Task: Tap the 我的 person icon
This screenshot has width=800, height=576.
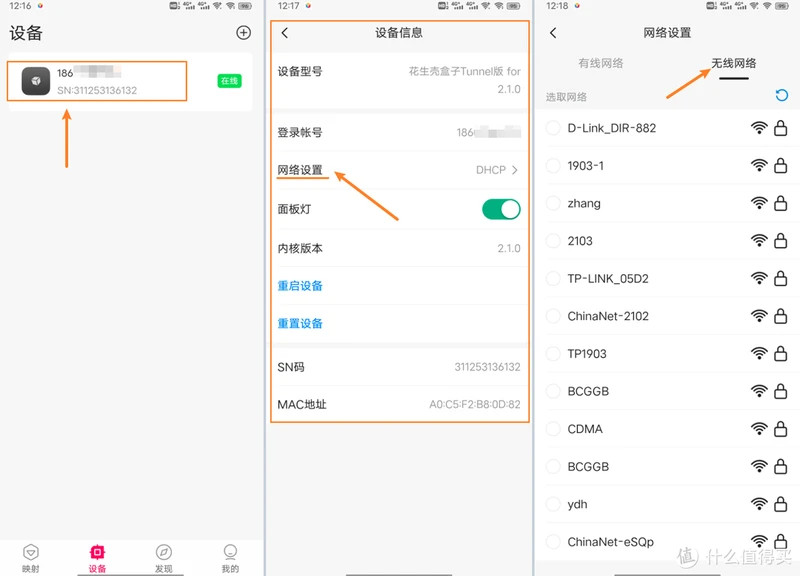Action: 230,552
